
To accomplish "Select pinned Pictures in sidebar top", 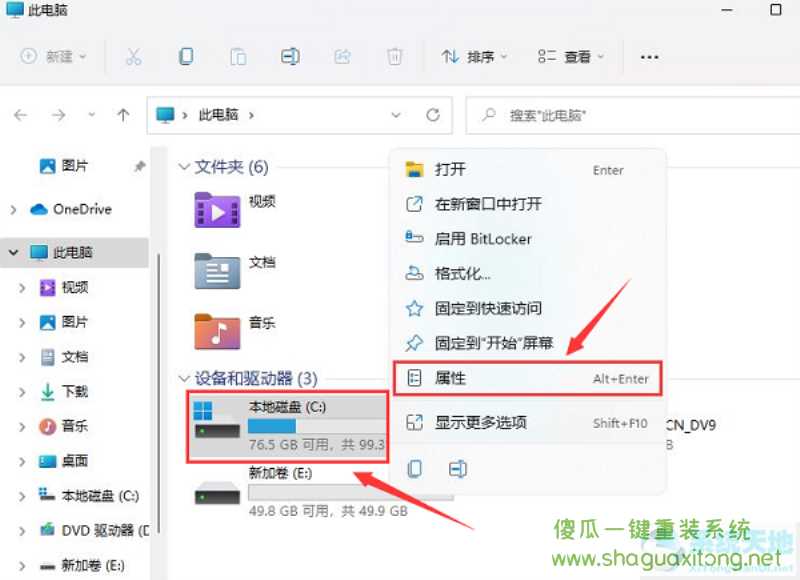I will click(x=63, y=166).
